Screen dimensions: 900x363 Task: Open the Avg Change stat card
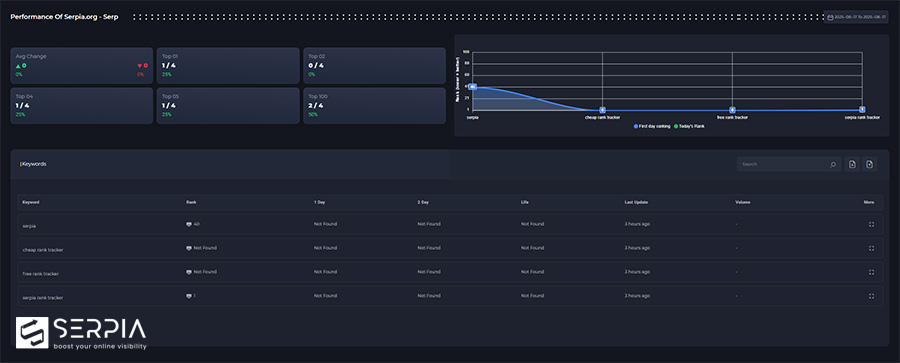[x=82, y=65]
